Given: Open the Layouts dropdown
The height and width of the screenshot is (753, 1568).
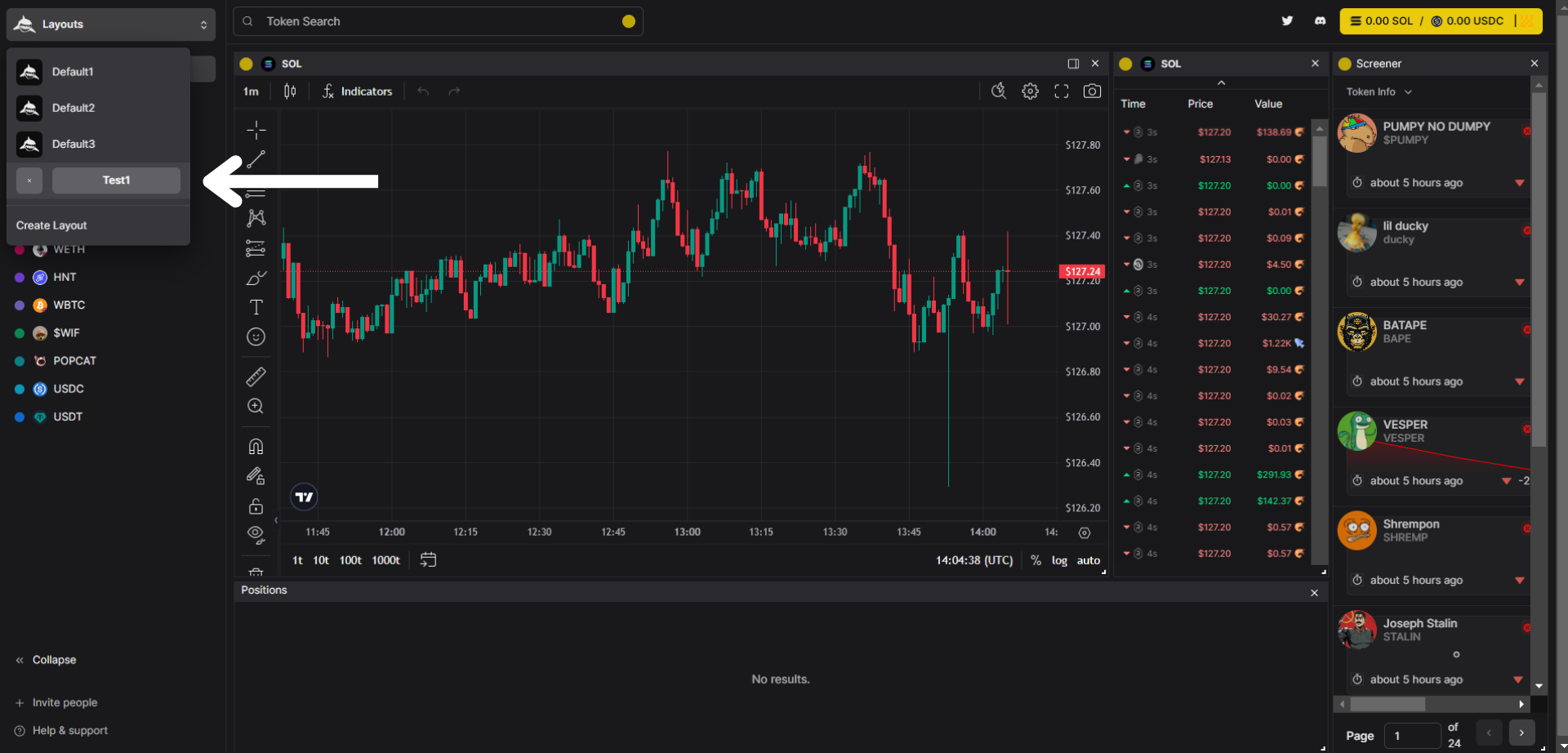Looking at the screenshot, I should (x=111, y=25).
